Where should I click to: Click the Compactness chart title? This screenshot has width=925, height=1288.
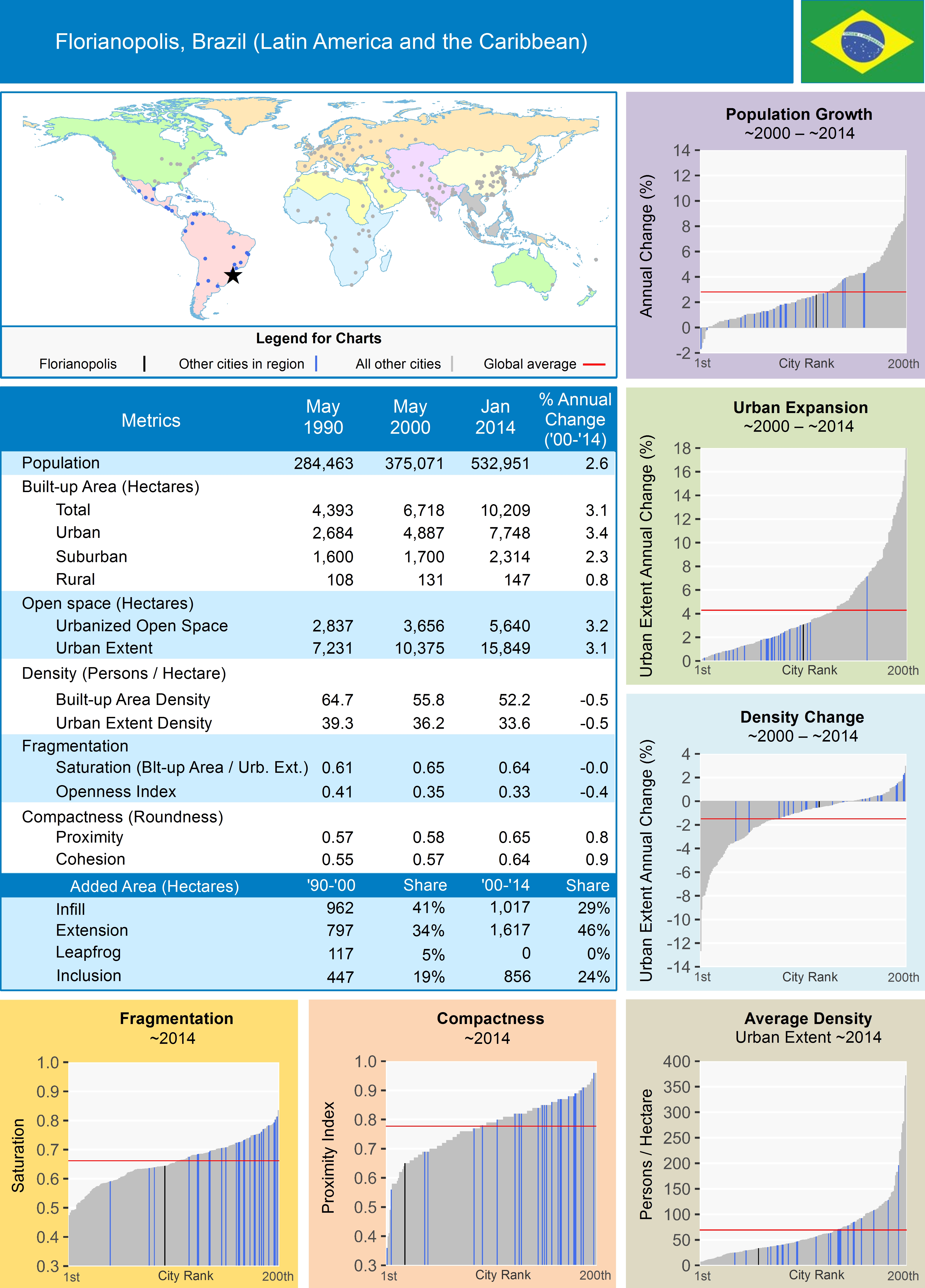tap(490, 1019)
